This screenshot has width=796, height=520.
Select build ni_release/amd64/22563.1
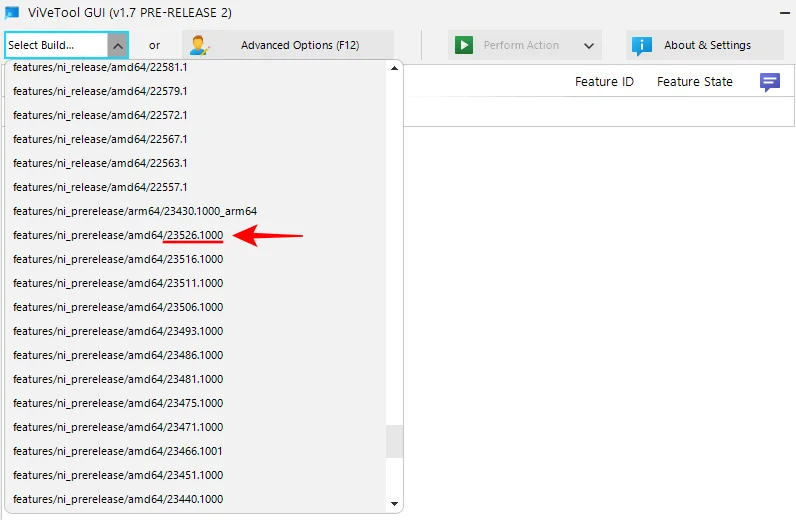coord(195,163)
